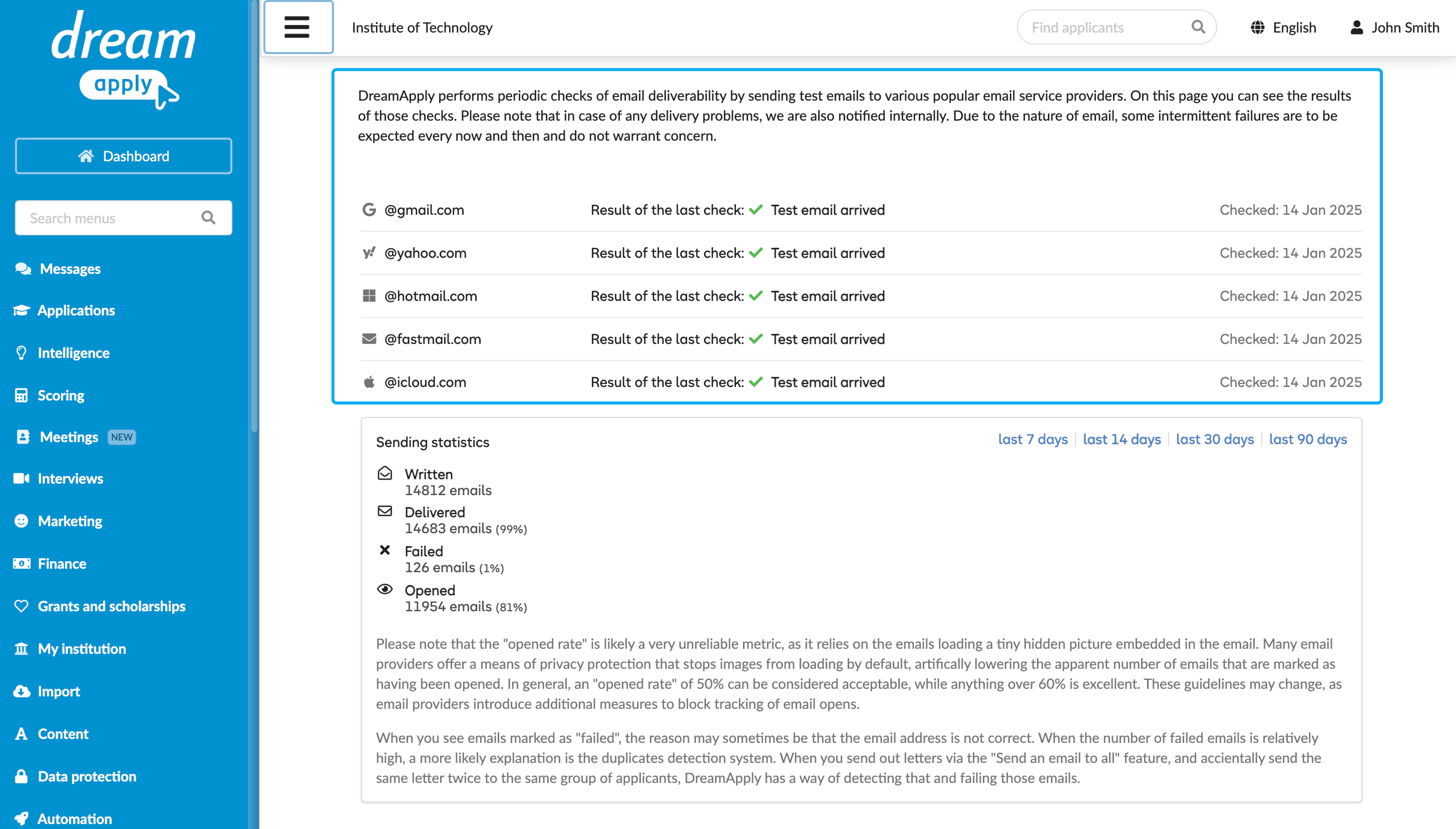Open the Automation menu item
This screenshot has height=829, width=1456.
75,819
